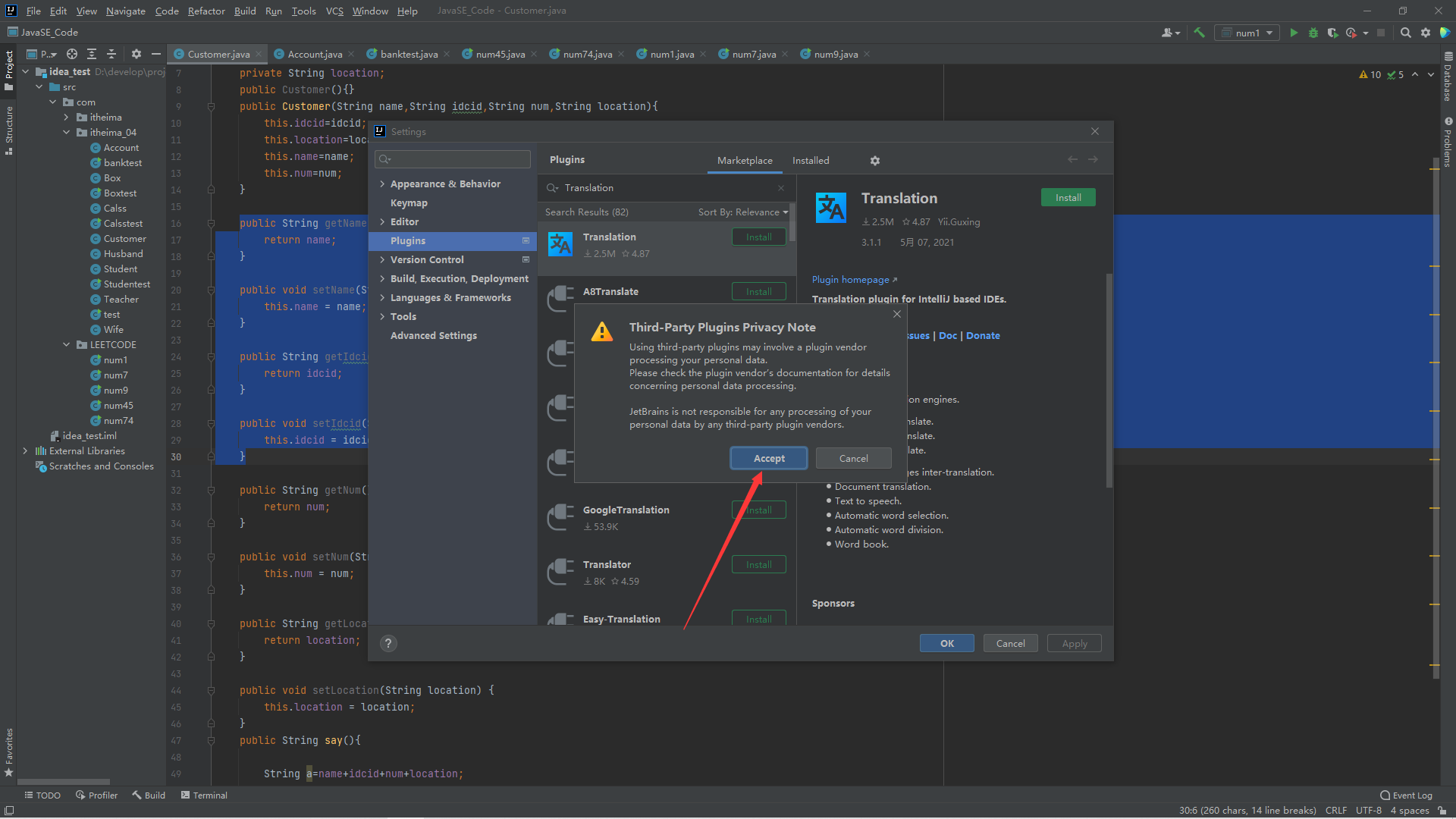Expand External Libraries node
Screen dimensions: 1456x819
(x=26, y=450)
